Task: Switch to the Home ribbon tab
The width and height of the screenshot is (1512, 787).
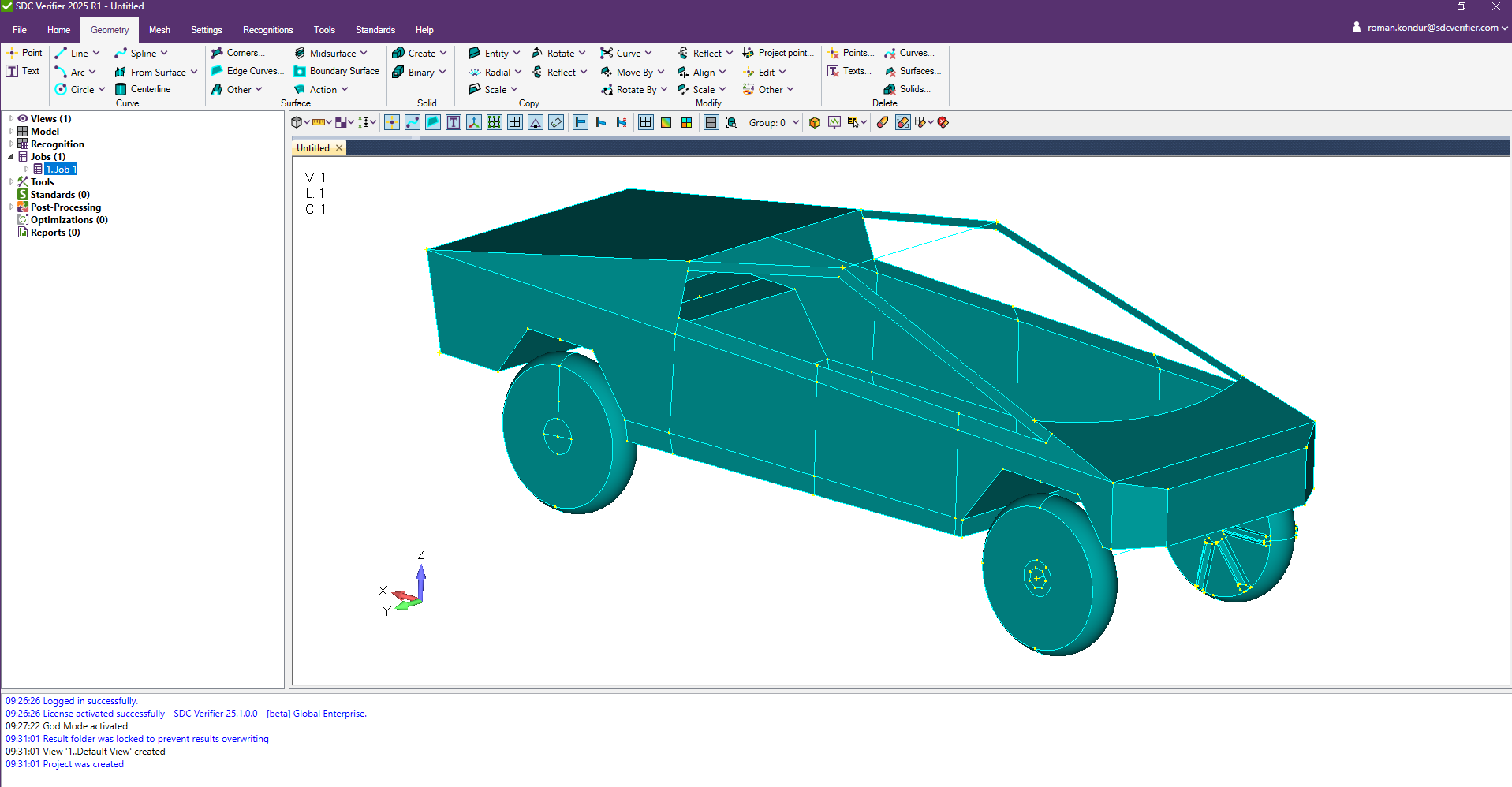Action: pyautogui.click(x=58, y=30)
